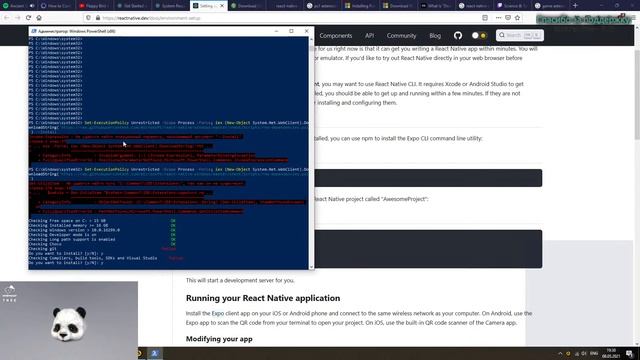Close the active Setting up tab
Viewport: 640px width, 360px height.
[222, 6]
